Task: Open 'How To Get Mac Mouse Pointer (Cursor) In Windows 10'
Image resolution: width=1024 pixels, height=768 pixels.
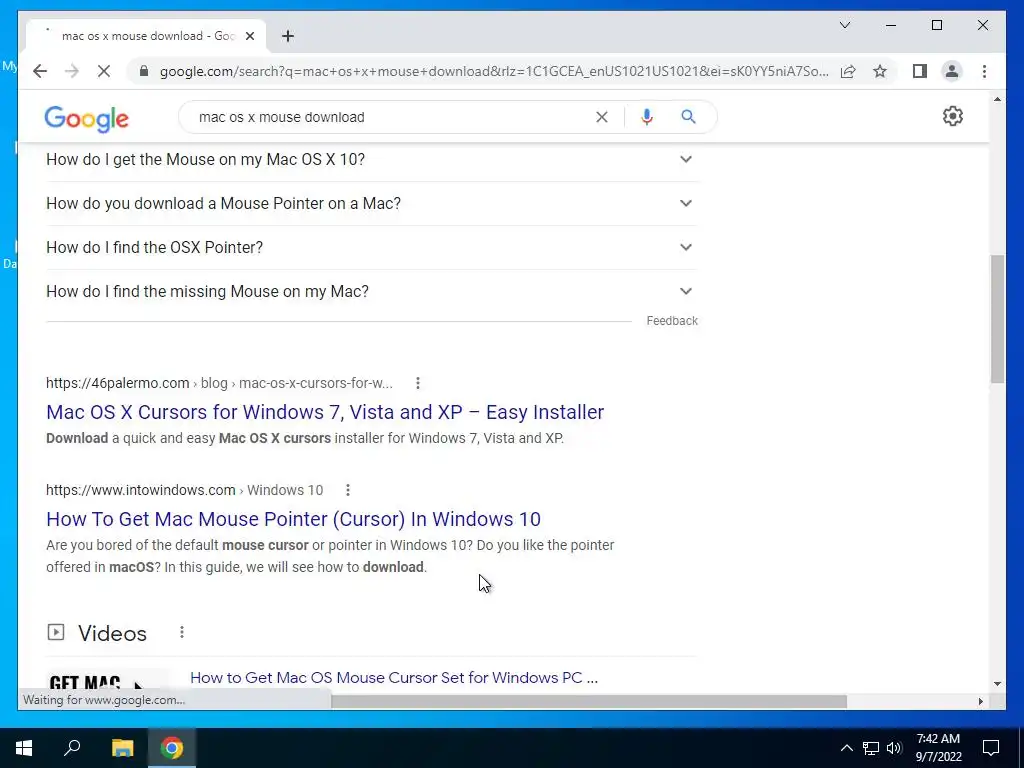Action: pos(293,519)
